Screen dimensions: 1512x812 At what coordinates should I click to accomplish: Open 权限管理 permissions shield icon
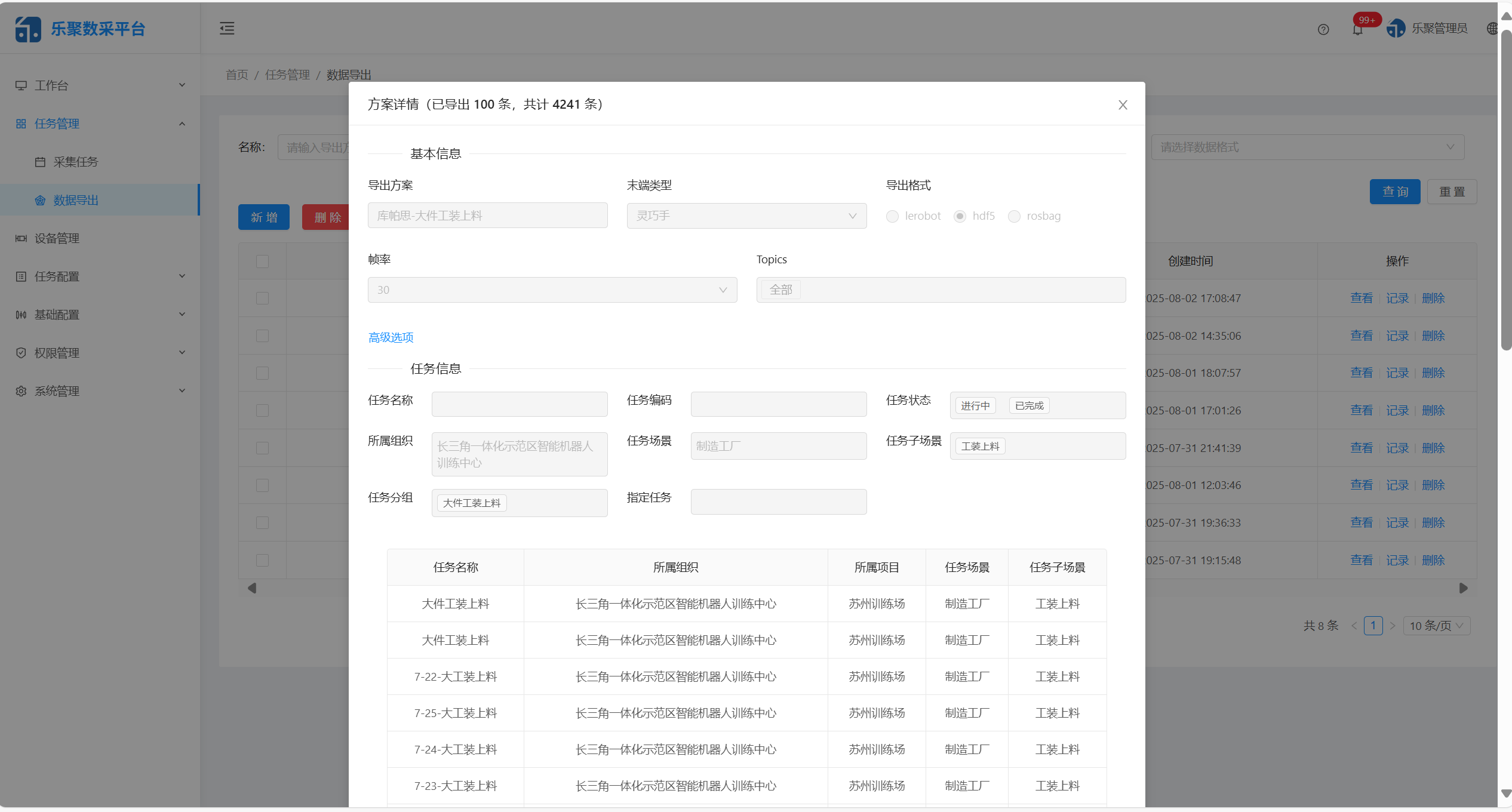click(21, 352)
